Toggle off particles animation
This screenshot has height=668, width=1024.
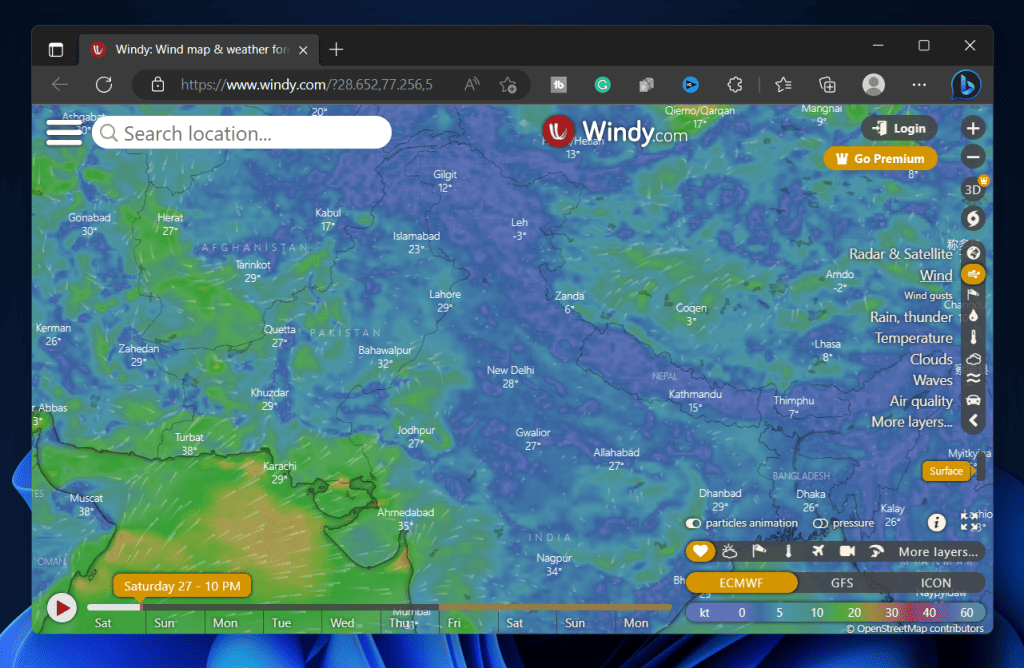pyautogui.click(x=694, y=523)
